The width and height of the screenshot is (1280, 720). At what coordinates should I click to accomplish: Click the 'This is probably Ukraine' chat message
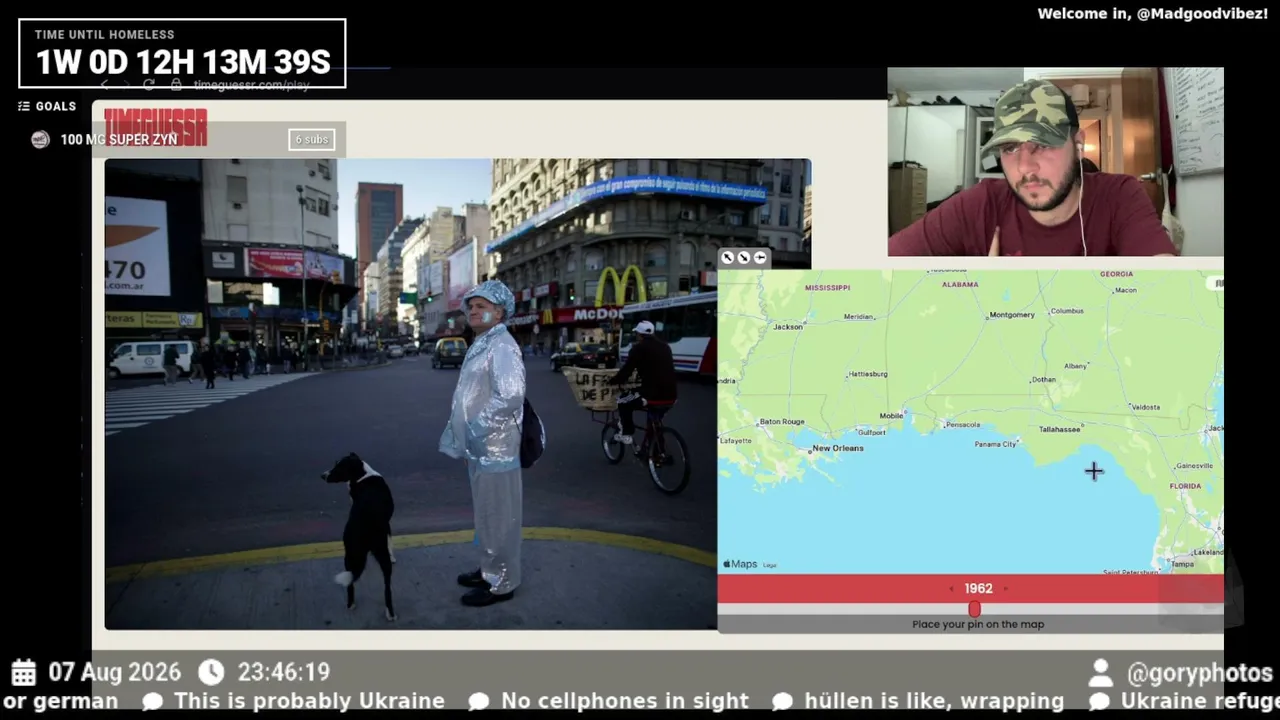point(309,701)
